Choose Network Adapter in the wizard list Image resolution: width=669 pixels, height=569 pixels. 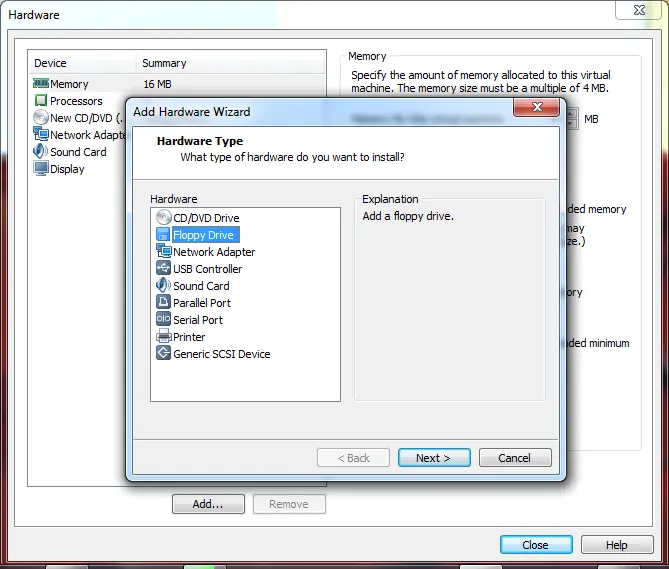pyautogui.click(x=214, y=252)
